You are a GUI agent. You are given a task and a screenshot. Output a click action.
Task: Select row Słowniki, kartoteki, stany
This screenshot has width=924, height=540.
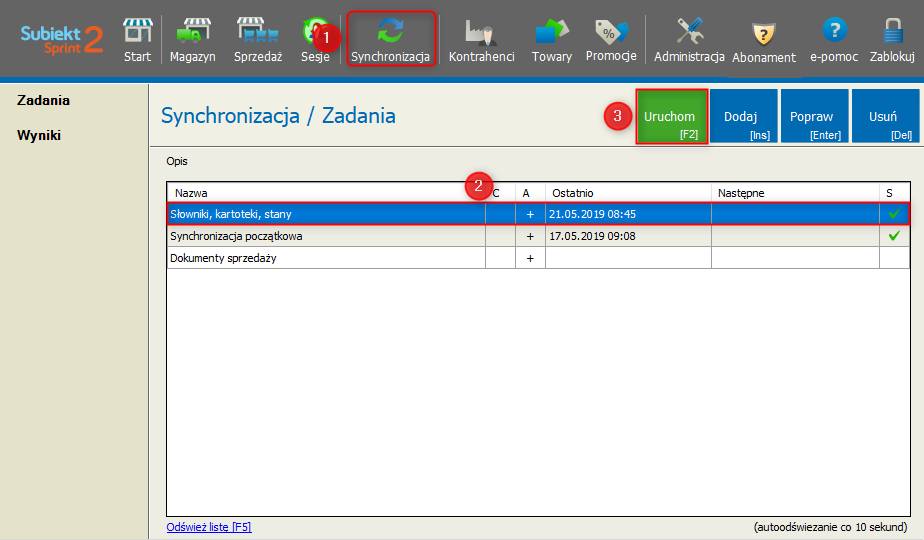(538, 214)
